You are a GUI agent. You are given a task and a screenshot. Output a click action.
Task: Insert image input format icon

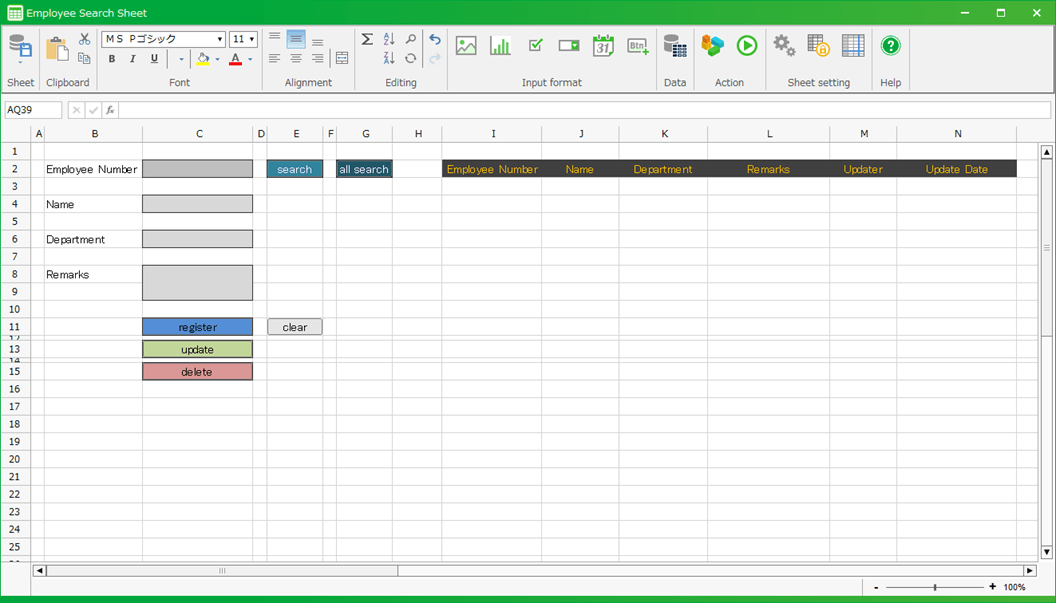466,46
